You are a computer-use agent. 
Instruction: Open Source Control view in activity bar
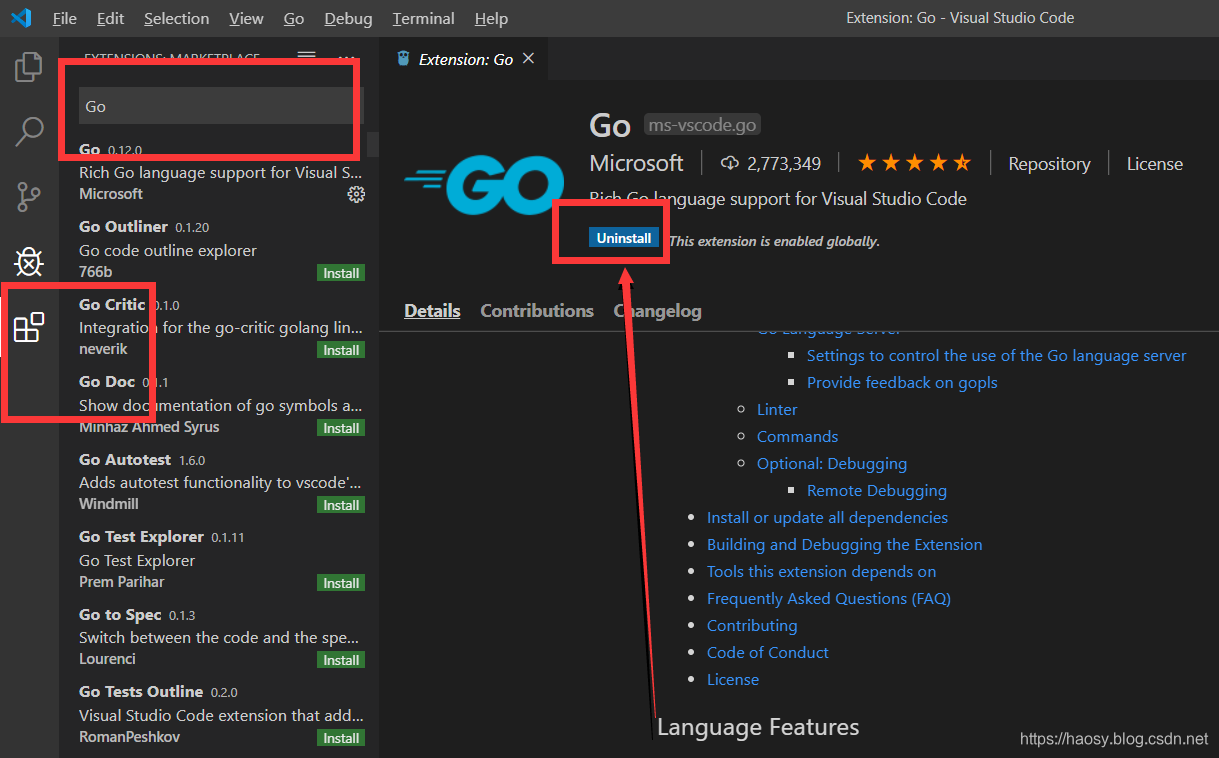(29, 196)
